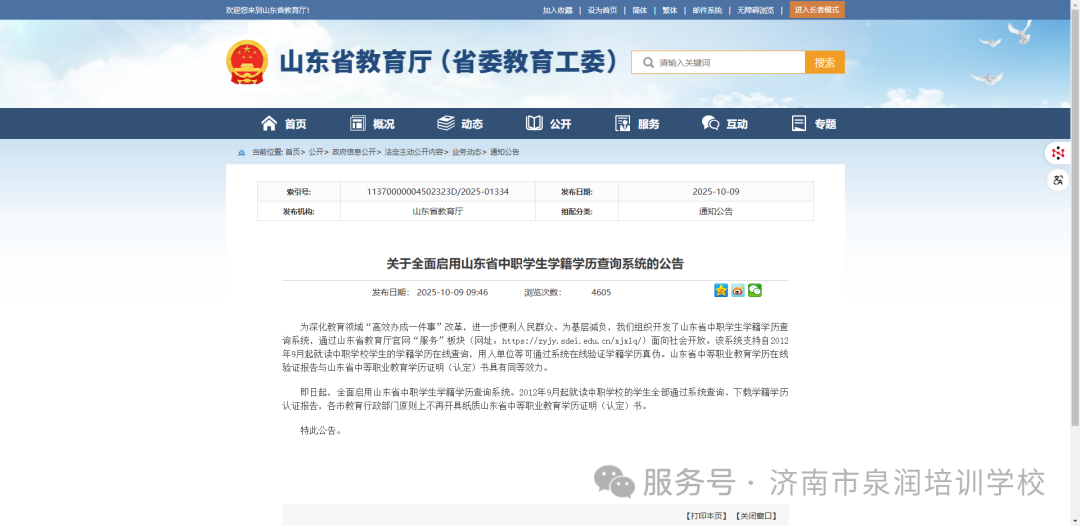1080x526 pixels.
Task: Click index number 11370000004502323D/2025-01334
Action: (x=437, y=191)
